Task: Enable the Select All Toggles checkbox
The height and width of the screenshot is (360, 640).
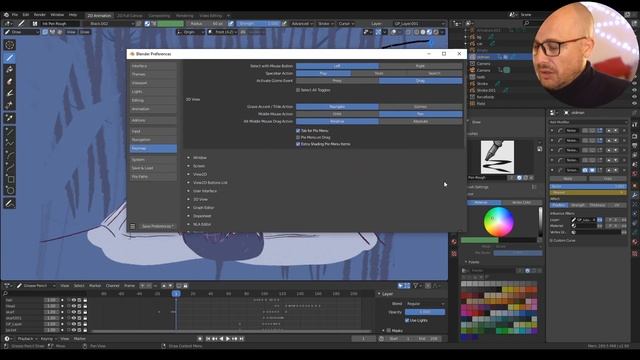Action: 298,90
